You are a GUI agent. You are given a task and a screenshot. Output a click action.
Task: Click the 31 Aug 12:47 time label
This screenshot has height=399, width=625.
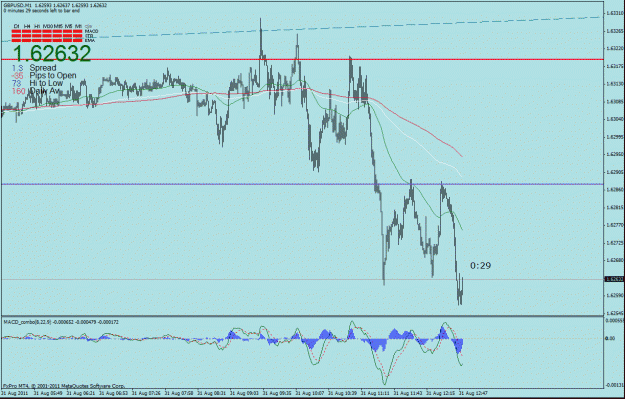click(x=473, y=393)
